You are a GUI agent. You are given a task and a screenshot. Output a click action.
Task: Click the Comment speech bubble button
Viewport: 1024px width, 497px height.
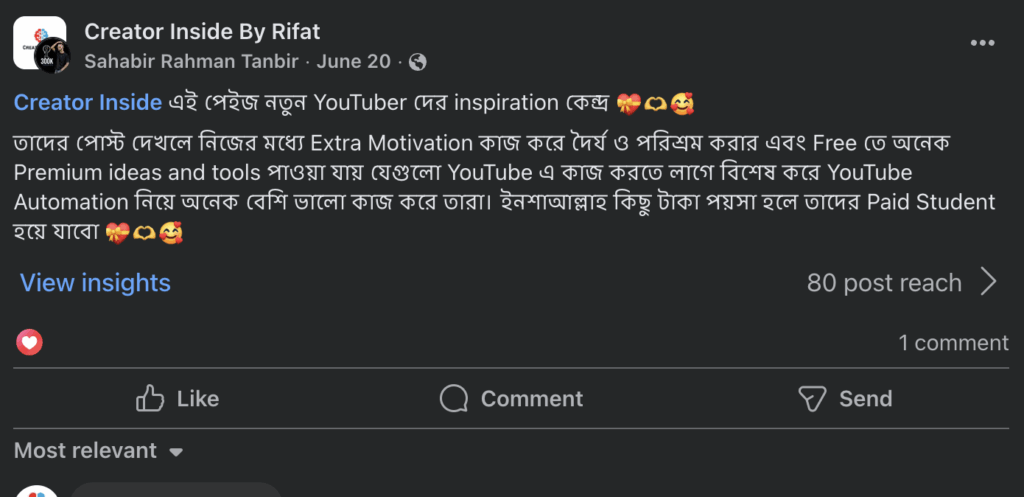point(511,399)
